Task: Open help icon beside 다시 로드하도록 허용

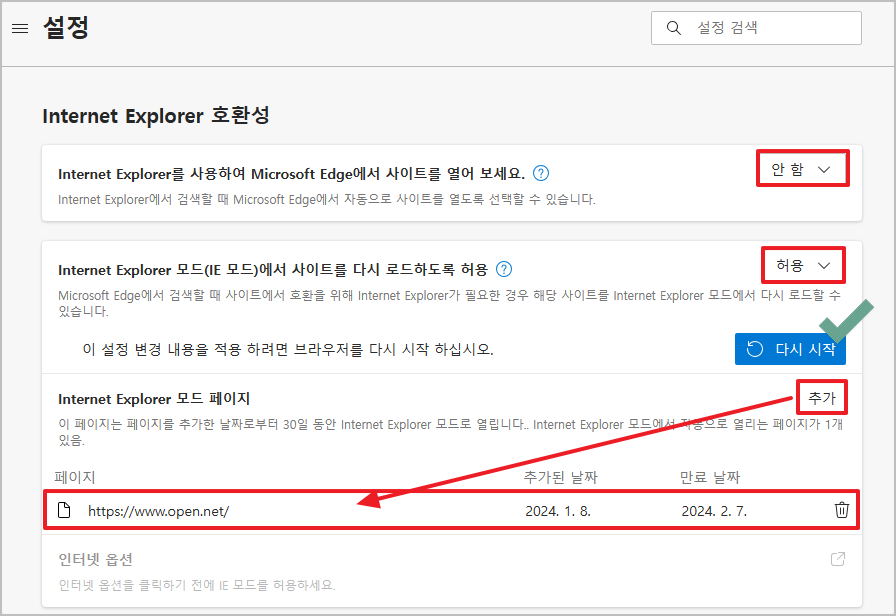Action: coord(503,269)
